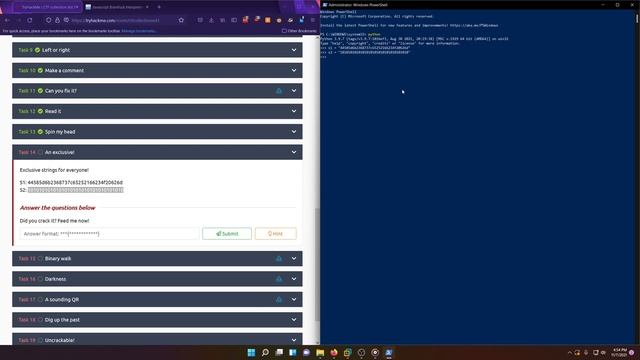Expand Task 10 Make a comment

[x=157, y=70]
